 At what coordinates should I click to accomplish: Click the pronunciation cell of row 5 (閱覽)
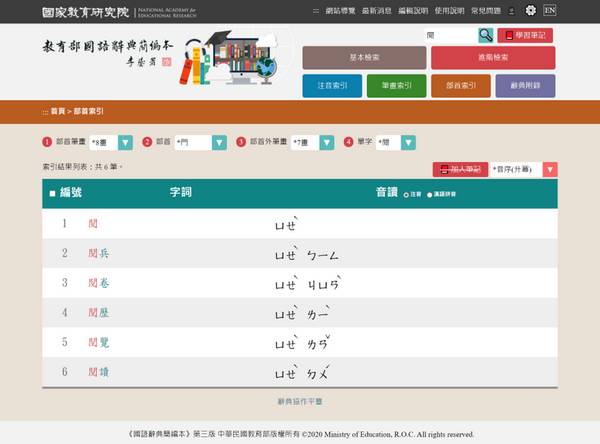click(x=302, y=342)
